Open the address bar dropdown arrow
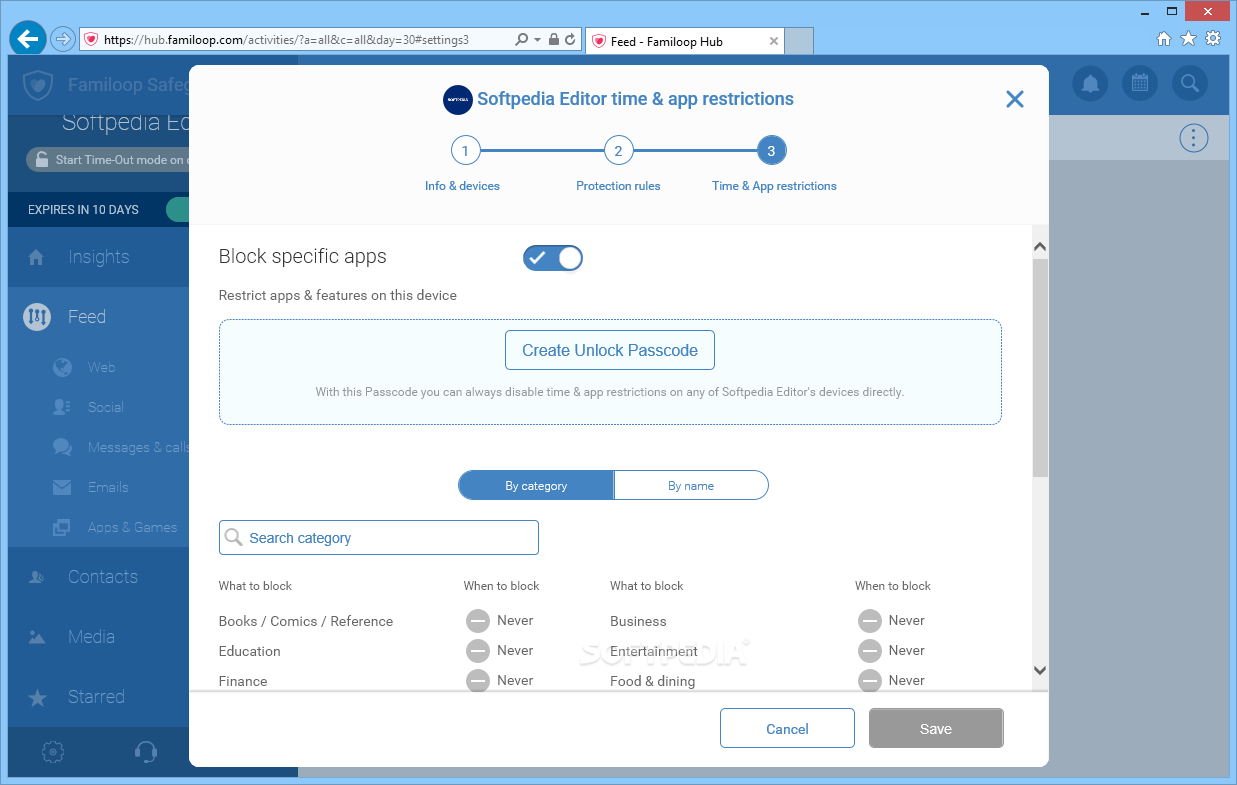This screenshot has height=785, width=1237. click(x=537, y=40)
